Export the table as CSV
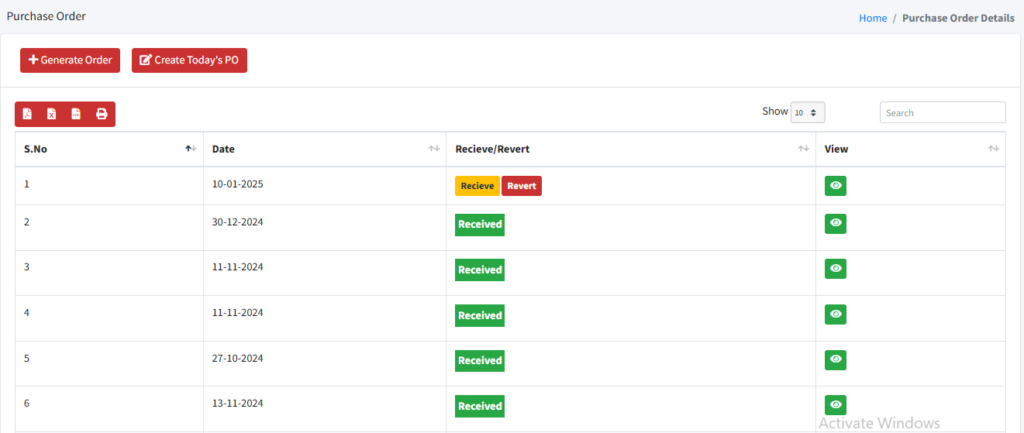This screenshot has width=1024, height=433. click(76, 114)
